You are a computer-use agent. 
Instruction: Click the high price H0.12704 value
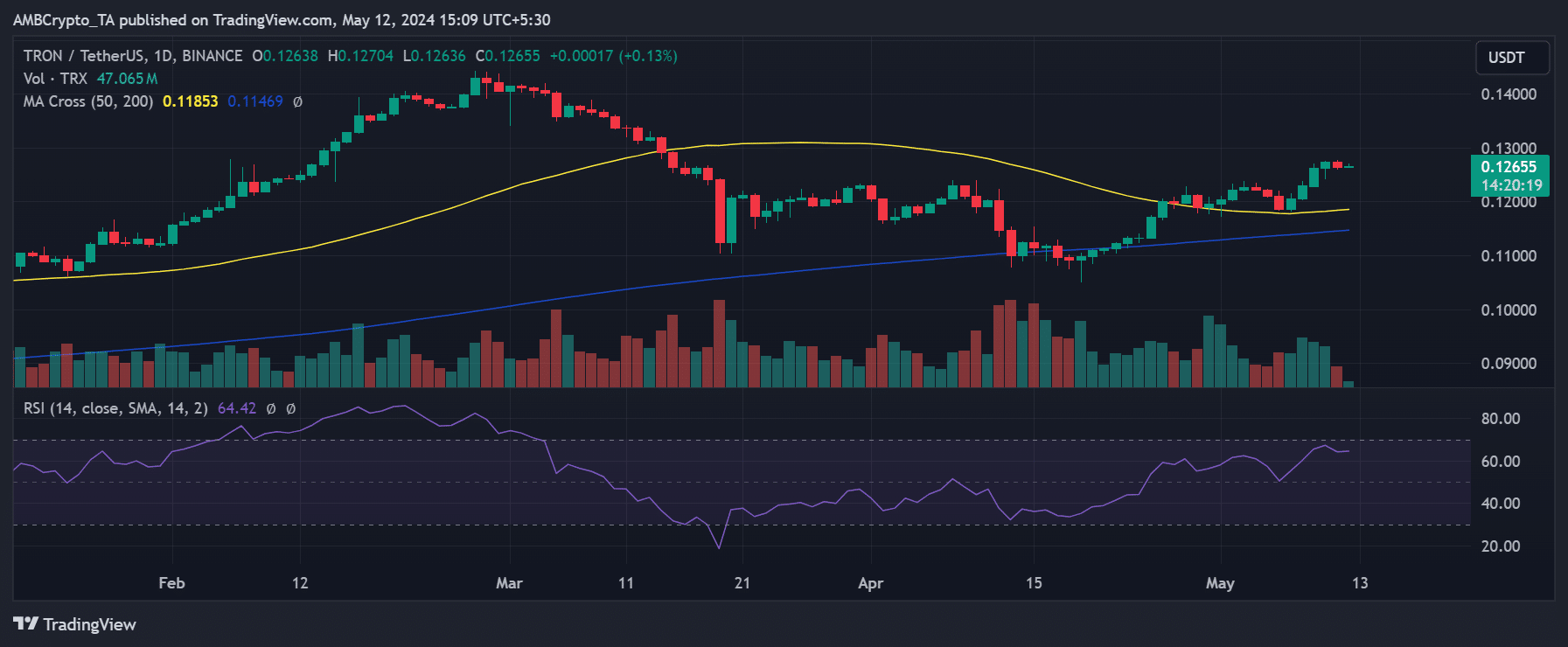(x=360, y=56)
